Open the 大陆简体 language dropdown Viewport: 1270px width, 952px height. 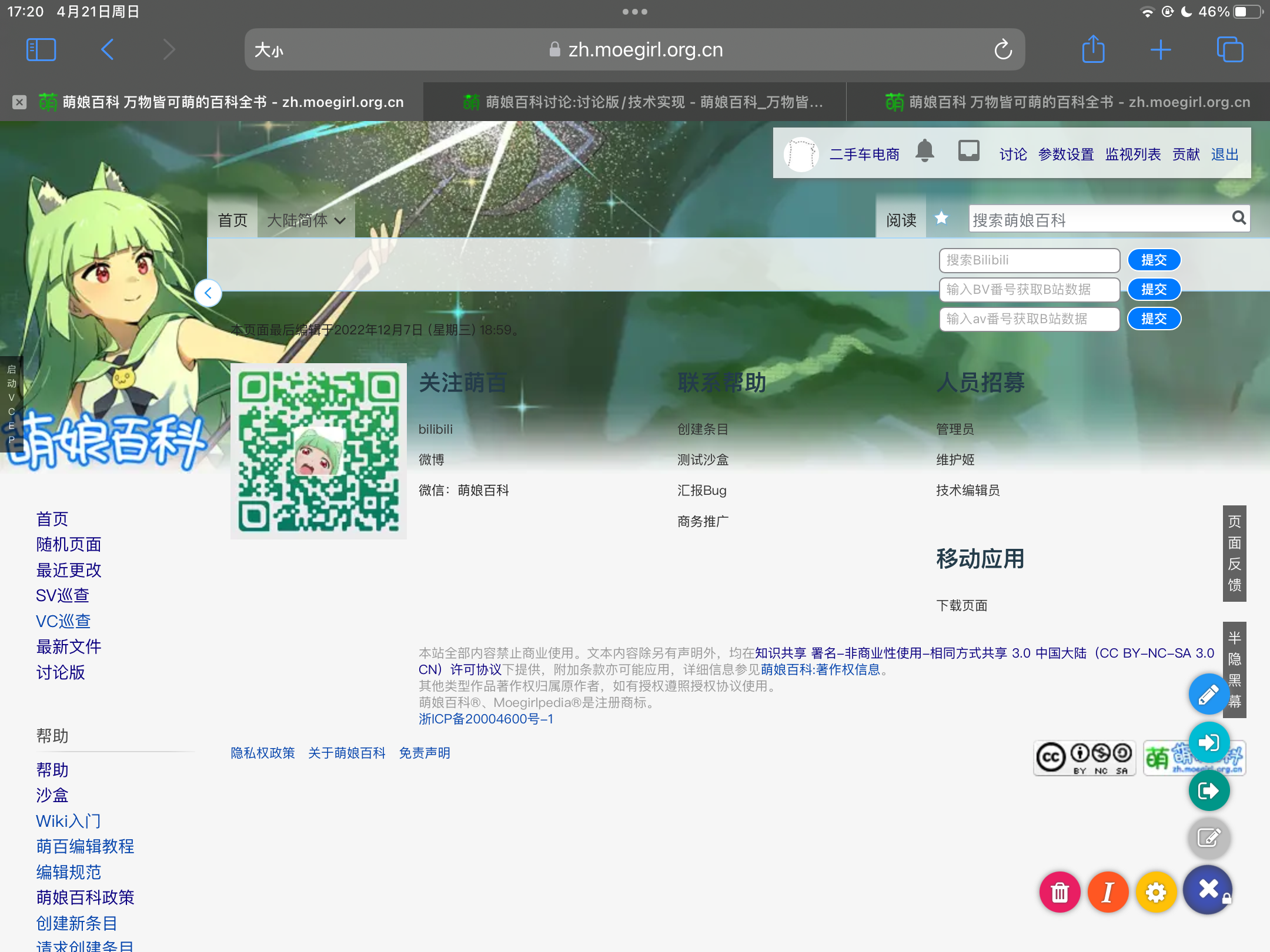tap(306, 220)
